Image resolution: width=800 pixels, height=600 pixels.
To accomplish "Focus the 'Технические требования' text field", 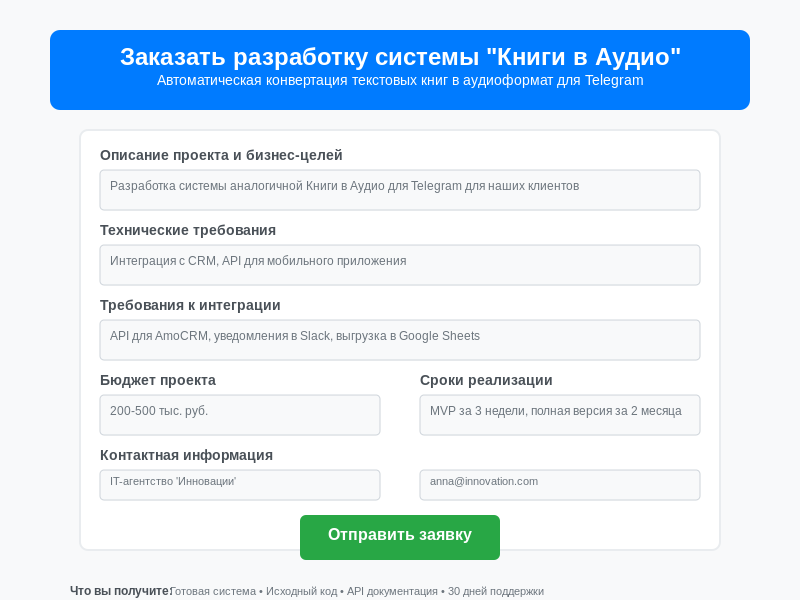I will 400,264.
